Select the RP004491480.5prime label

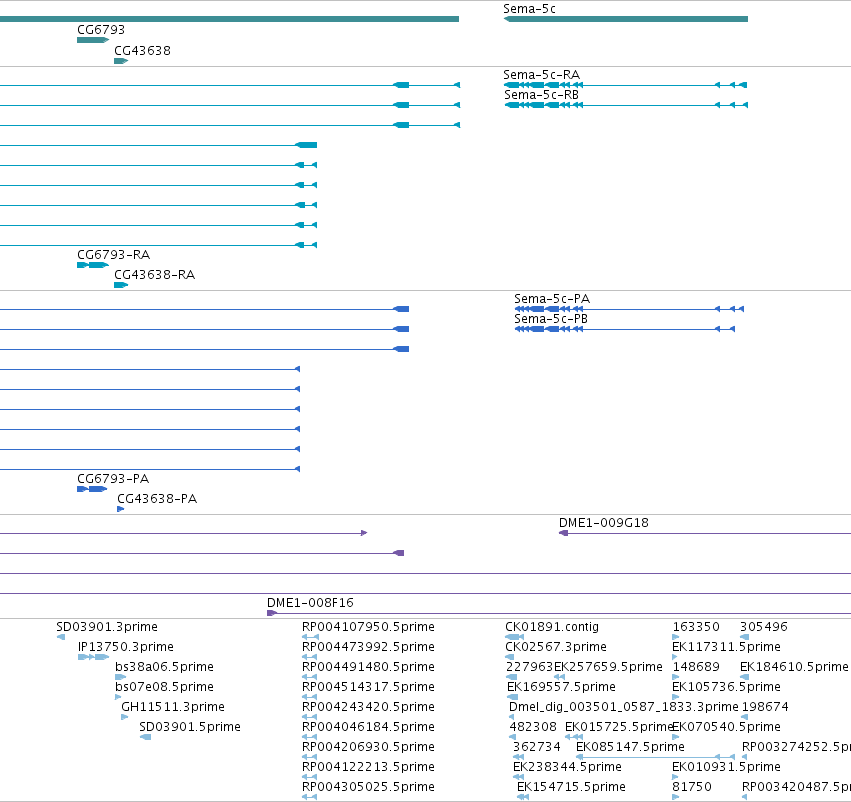pyautogui.click(x=369, y=666)
